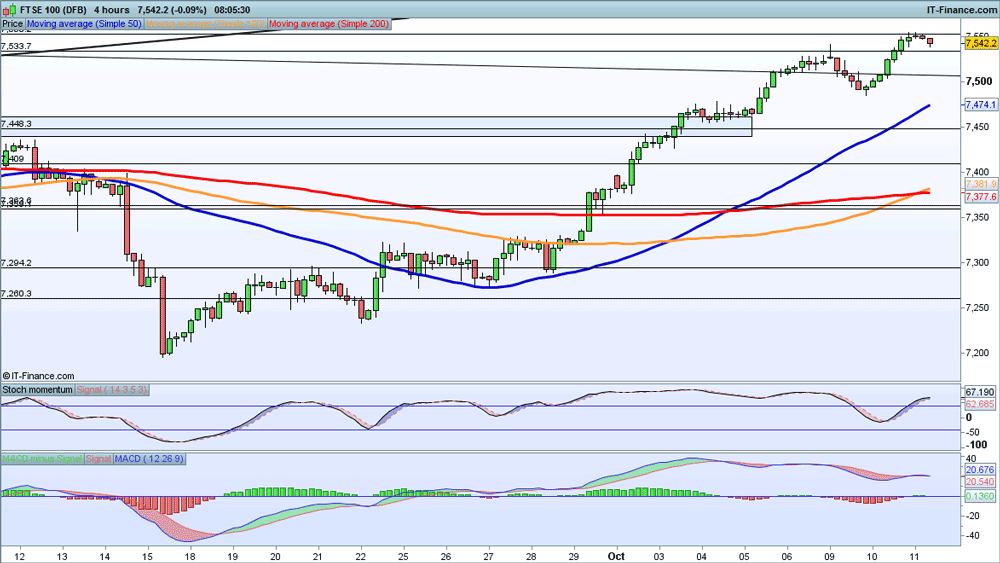
Task: Click the 67.190 stochastic value tag
Action: point(980,392)
